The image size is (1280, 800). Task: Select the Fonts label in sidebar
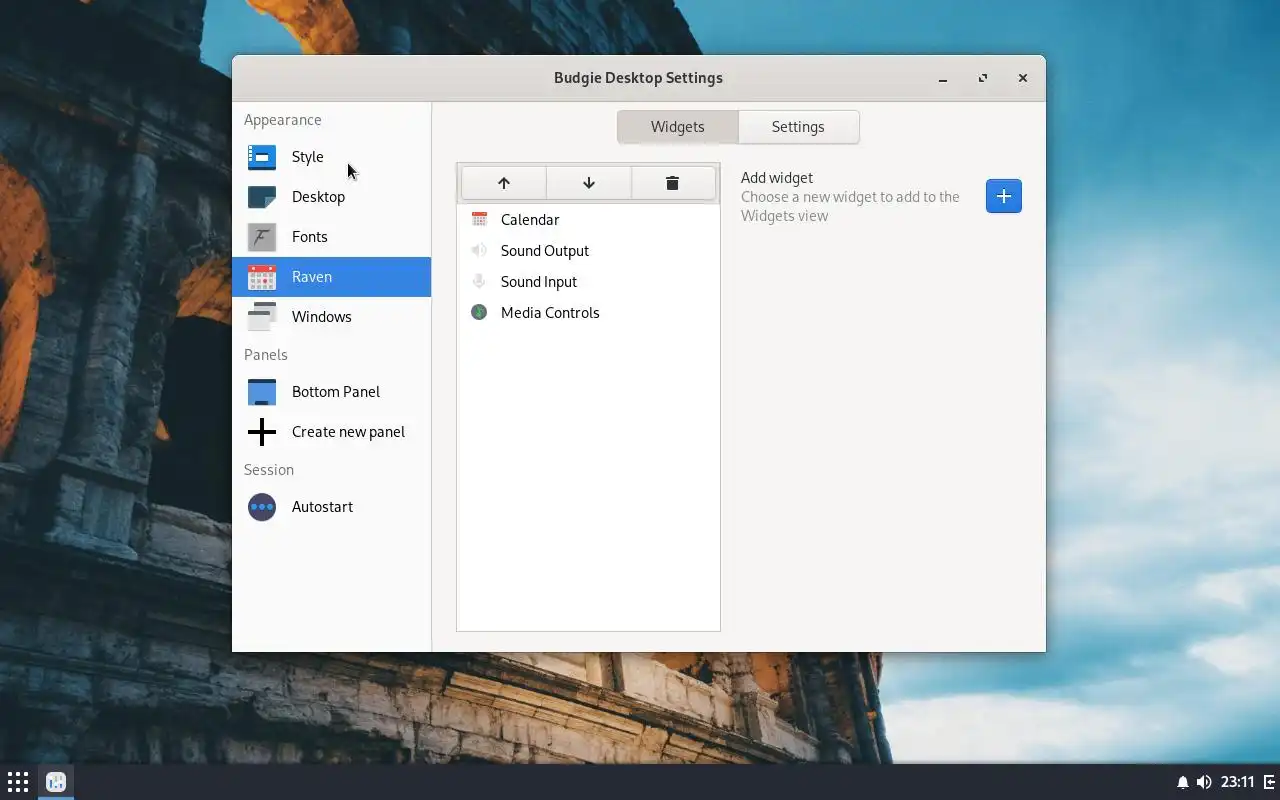pos(310,237)
